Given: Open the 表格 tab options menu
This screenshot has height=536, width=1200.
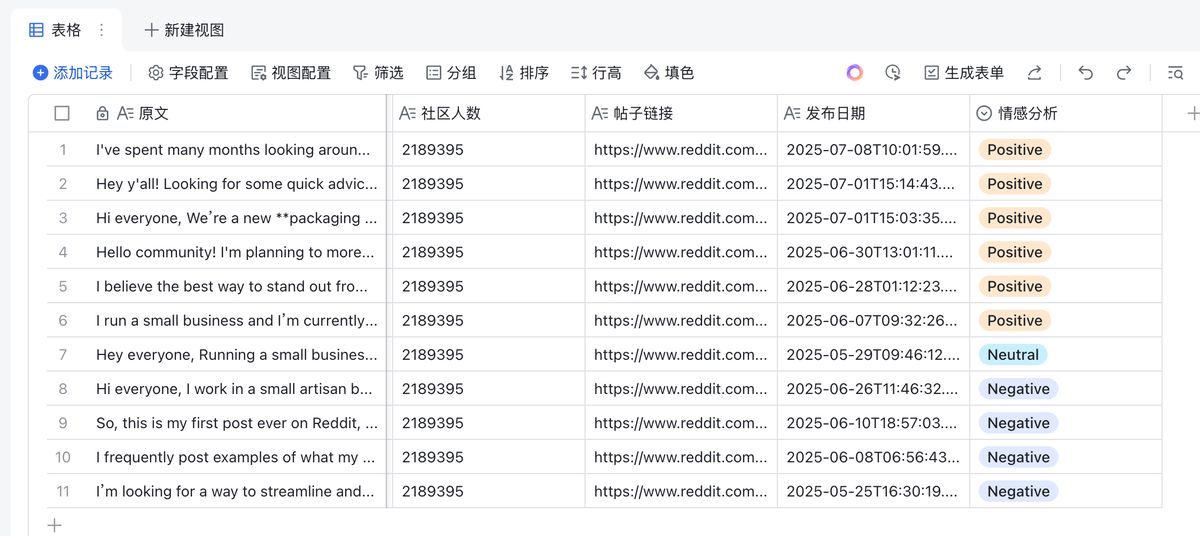Looking at the screenshot, I should [101, 30].
